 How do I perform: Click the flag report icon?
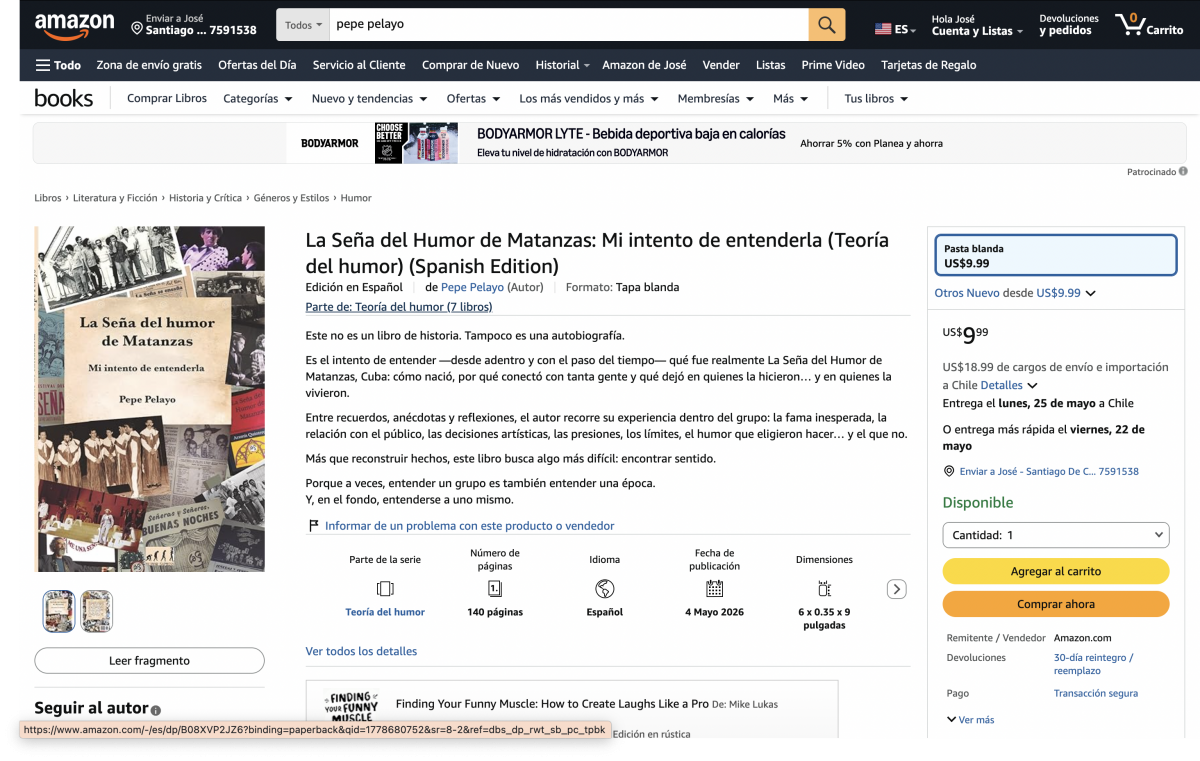click(313, 526)
